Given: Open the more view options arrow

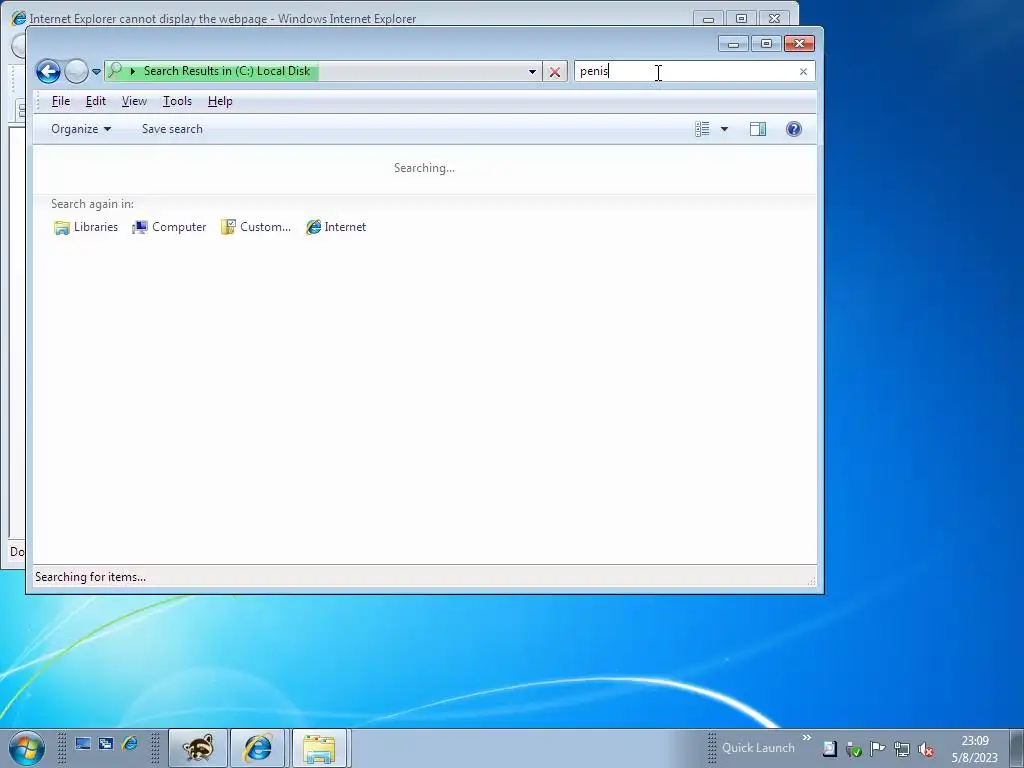Looking at the screenshot, I should coord(724,129).
